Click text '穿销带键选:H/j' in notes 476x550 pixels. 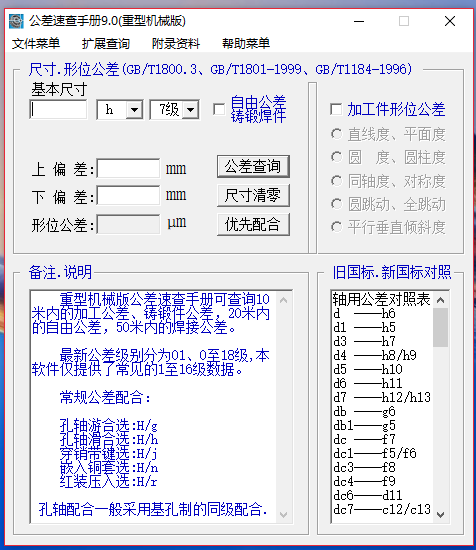click(x=108, y=454)
